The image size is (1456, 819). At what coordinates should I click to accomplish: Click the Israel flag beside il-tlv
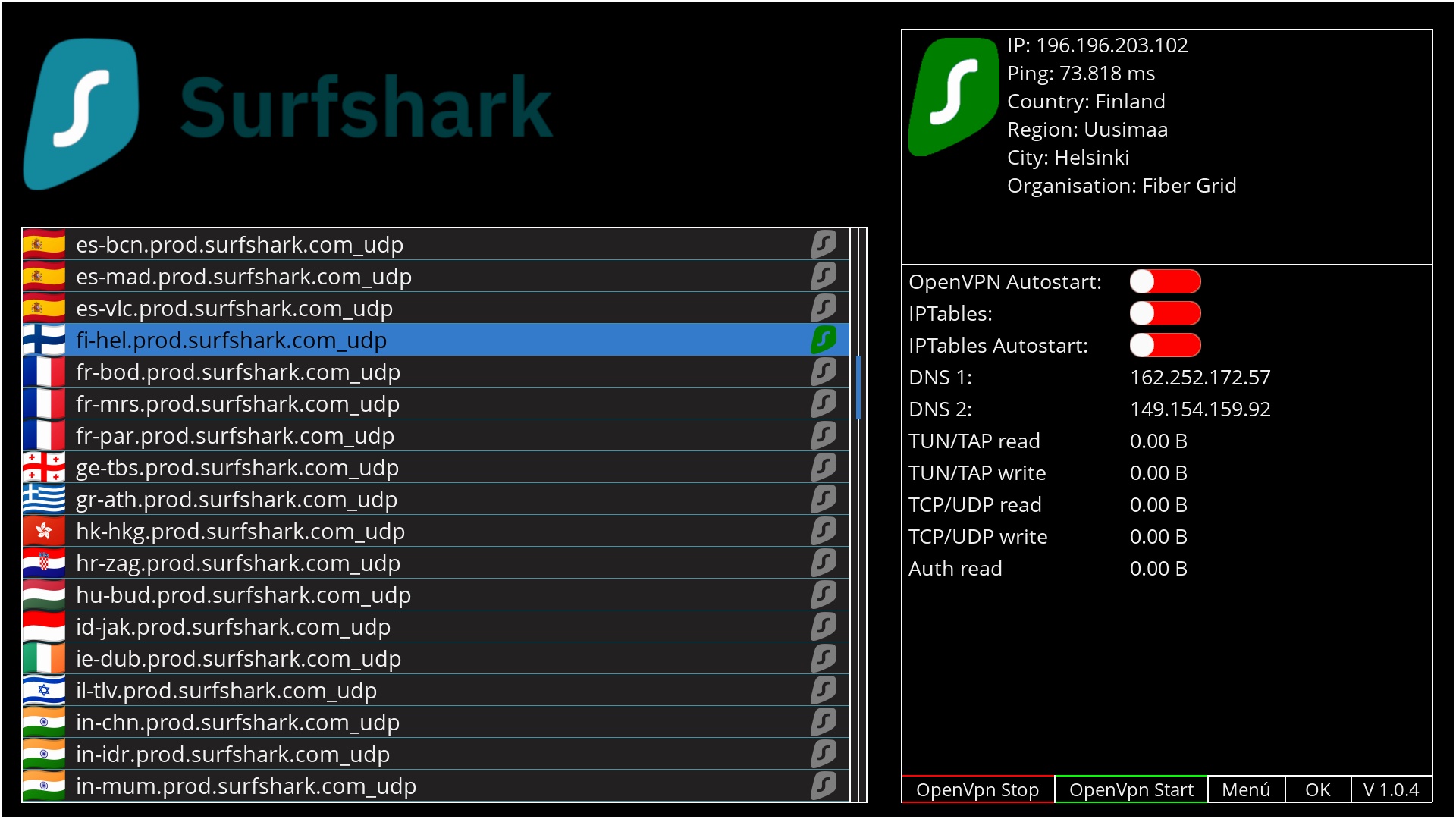click(44, 690)
